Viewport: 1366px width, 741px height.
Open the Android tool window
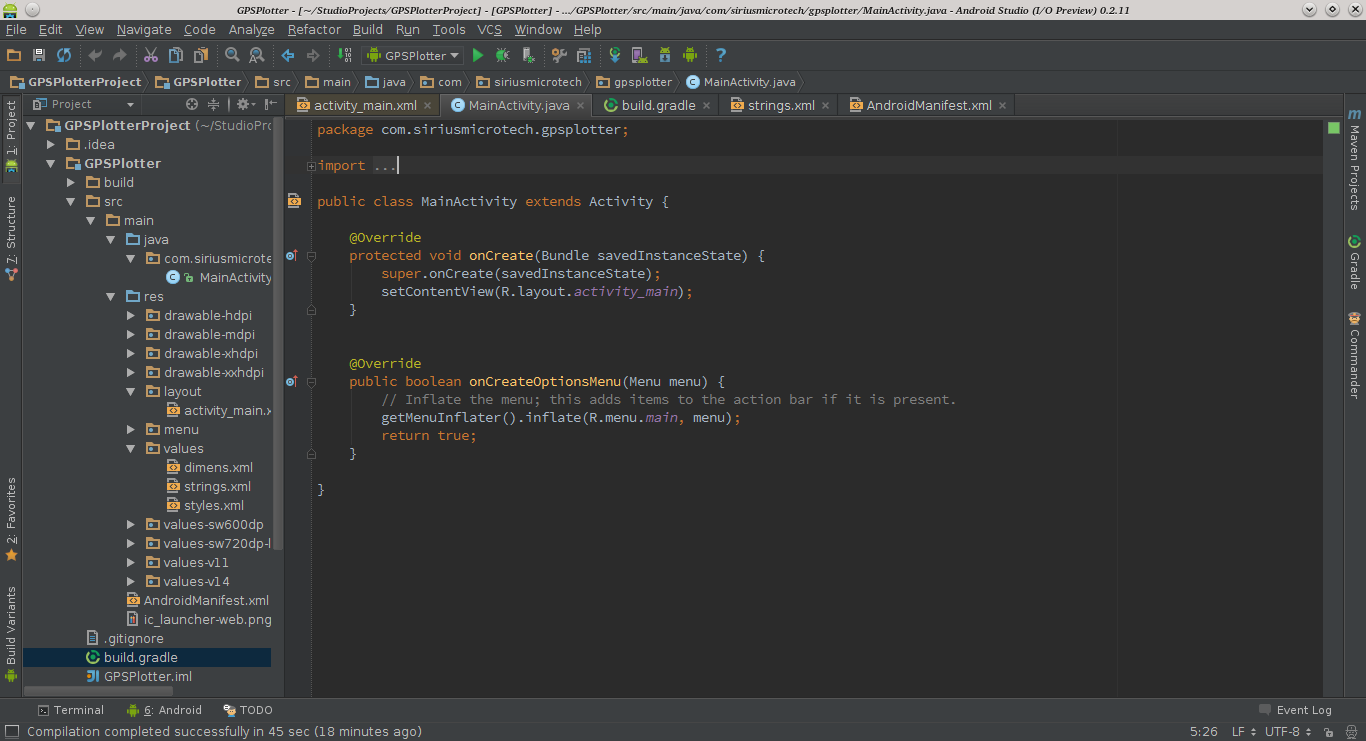click(x=165, y=710)
